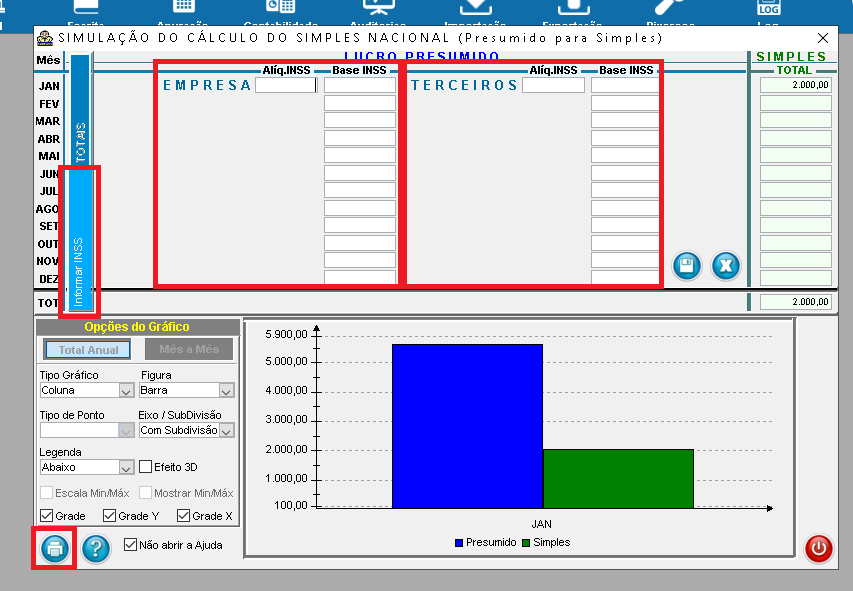The image size is (853, 591).
Task: Open the Legenda dropdown showing Abaixo
Action: click(x=87, y=467)
